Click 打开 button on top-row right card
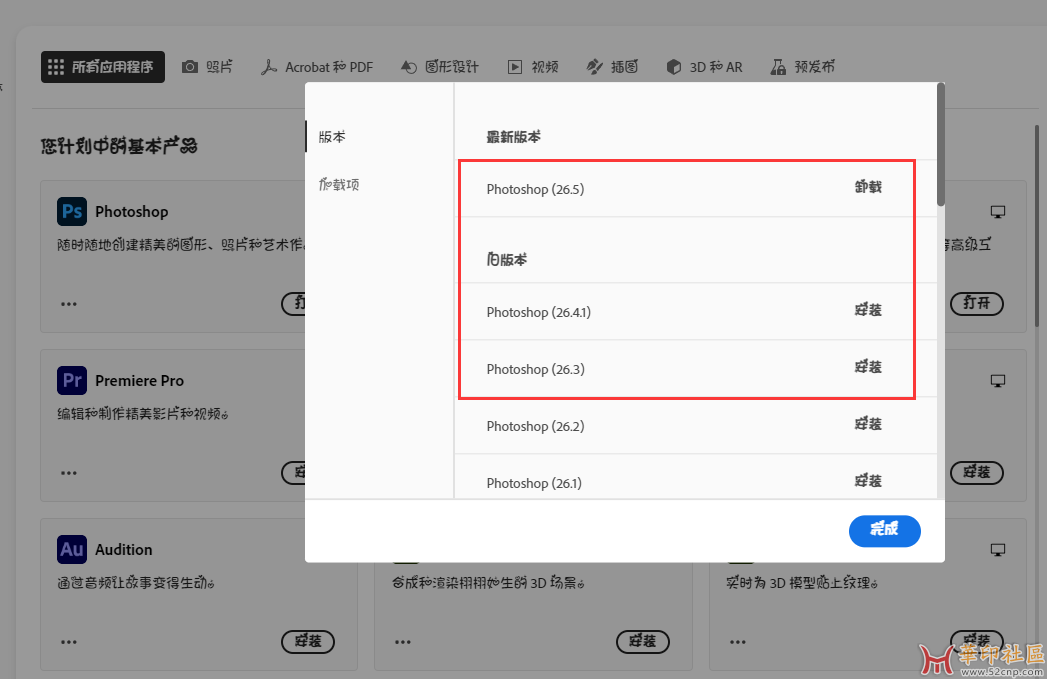The width and height of the screenshot is (1047, 679). pos(977,304)
